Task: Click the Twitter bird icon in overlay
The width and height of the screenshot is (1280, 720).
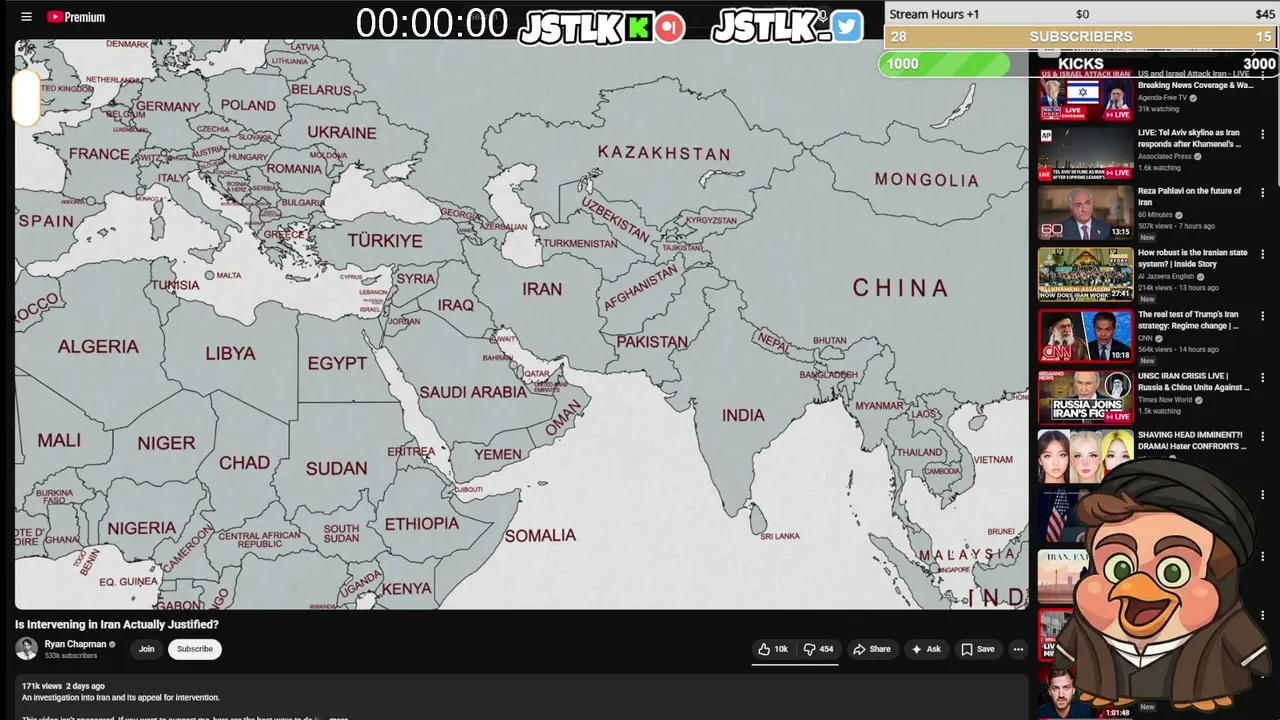Action: (846, 27)
